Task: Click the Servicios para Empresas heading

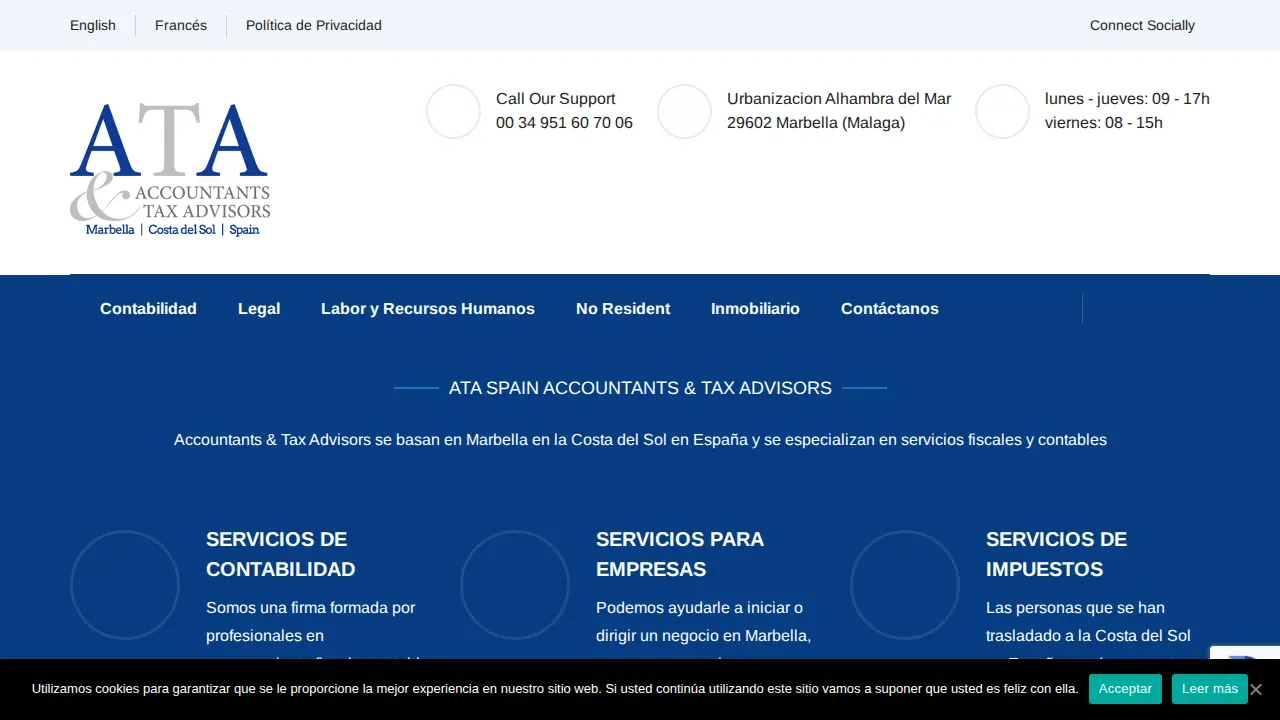Action: pyautogui.click(x=680, y=554)
